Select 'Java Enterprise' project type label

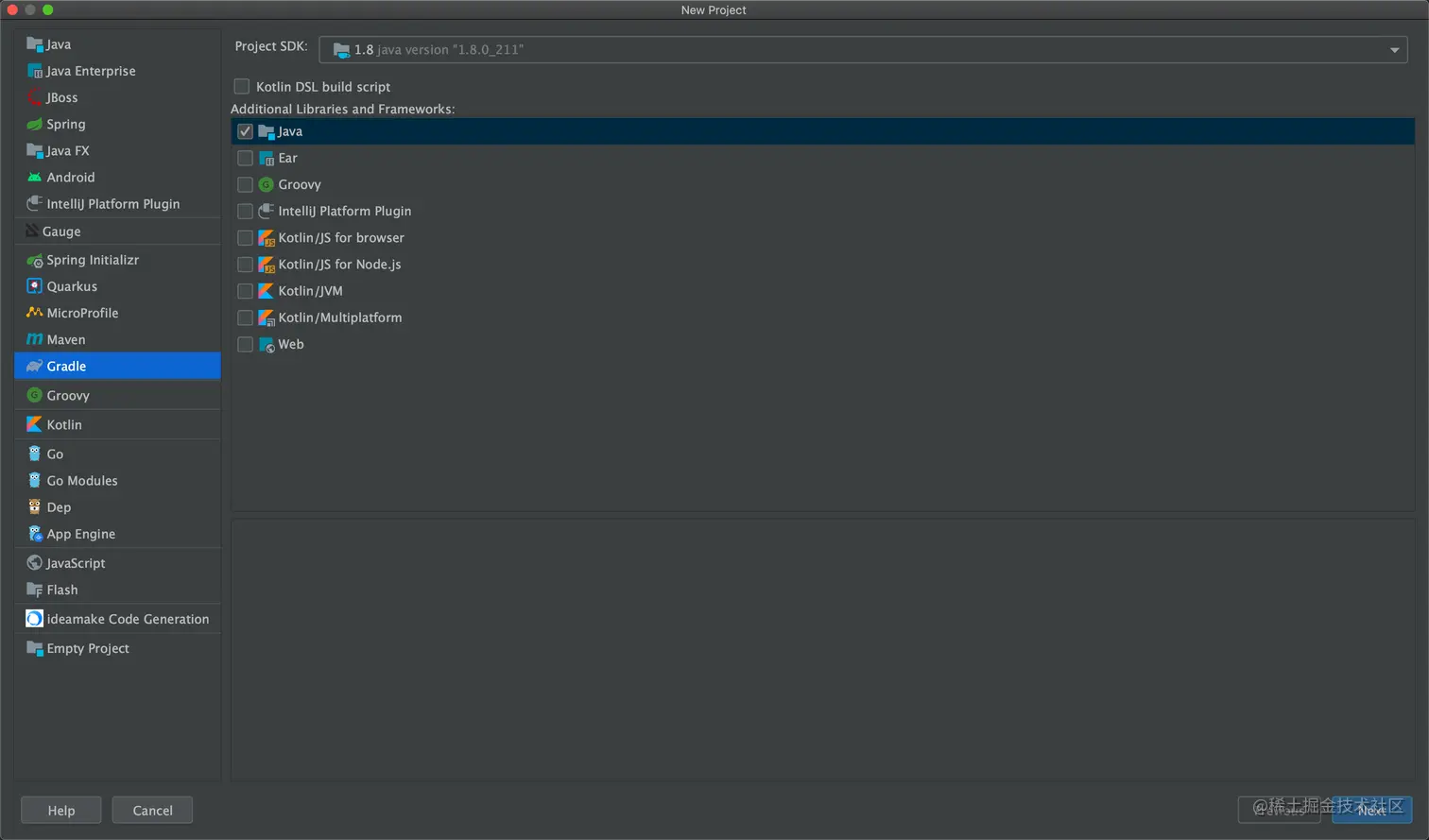(x=91, y=71)
